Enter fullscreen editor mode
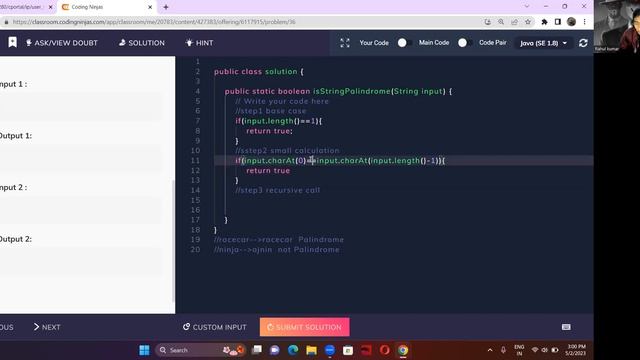 tap(345, 43)
